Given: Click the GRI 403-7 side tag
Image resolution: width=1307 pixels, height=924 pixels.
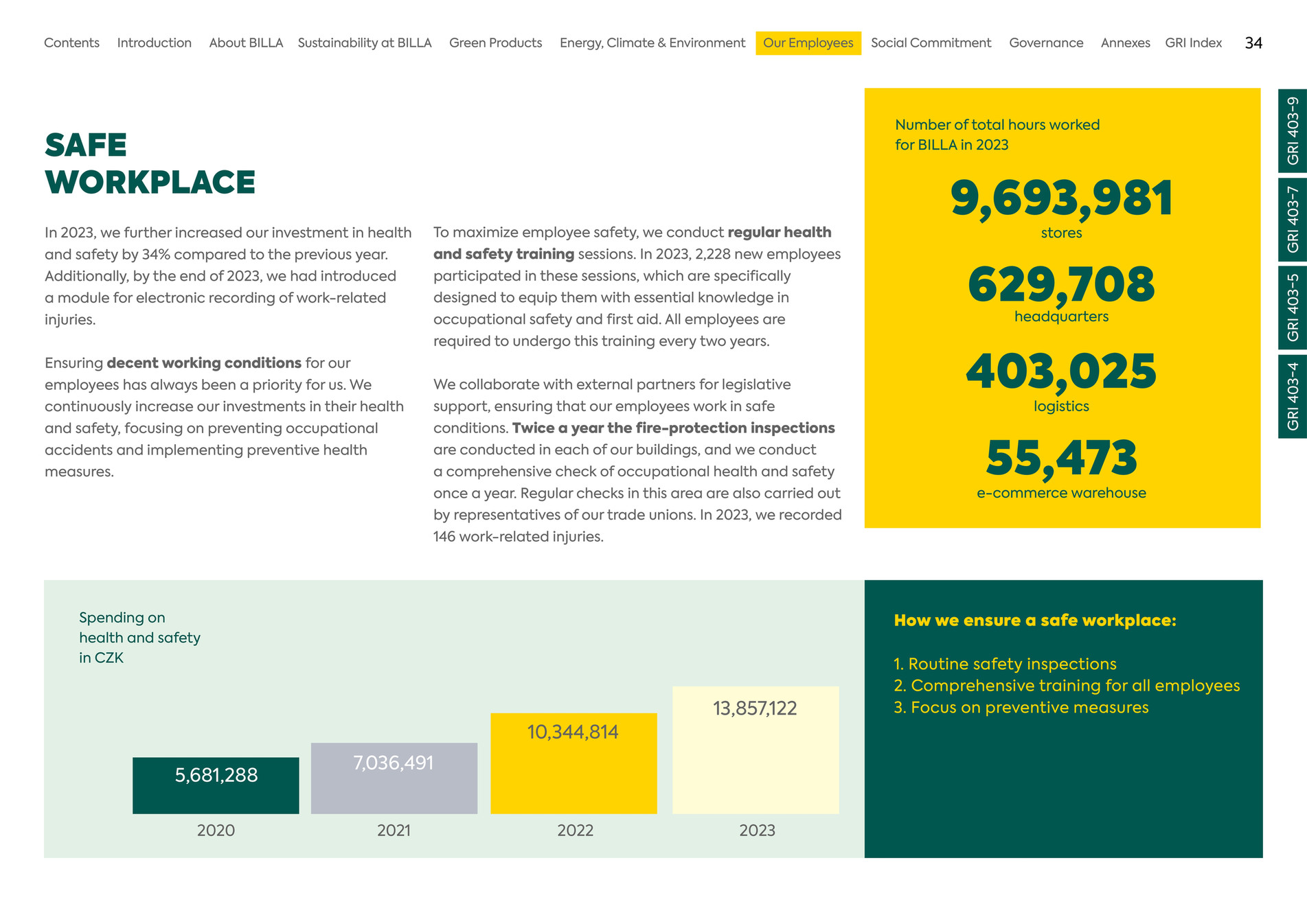Looking at the screenshot, I should 1293,220.
